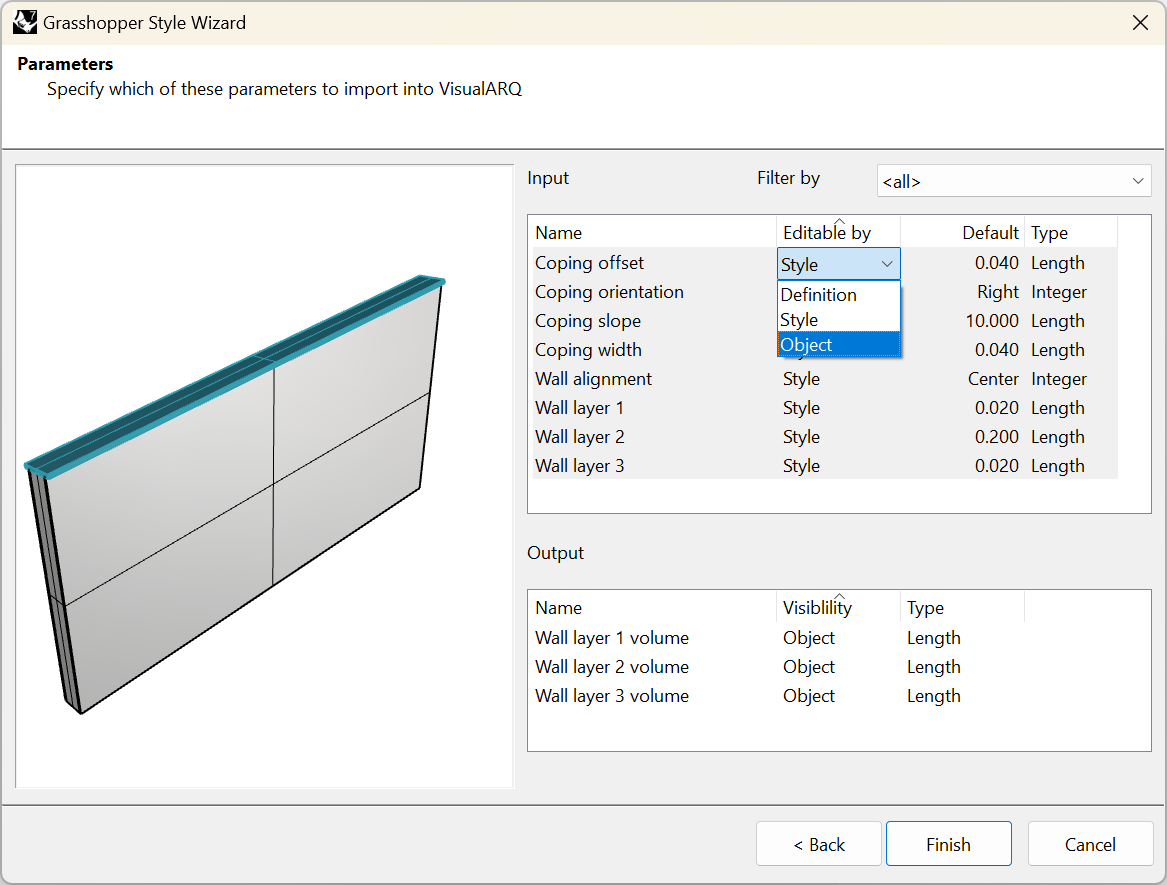Click the Object visibility of Wall layer 3 volume
This screenshot has height=885, width=1167.
(808, 696)
